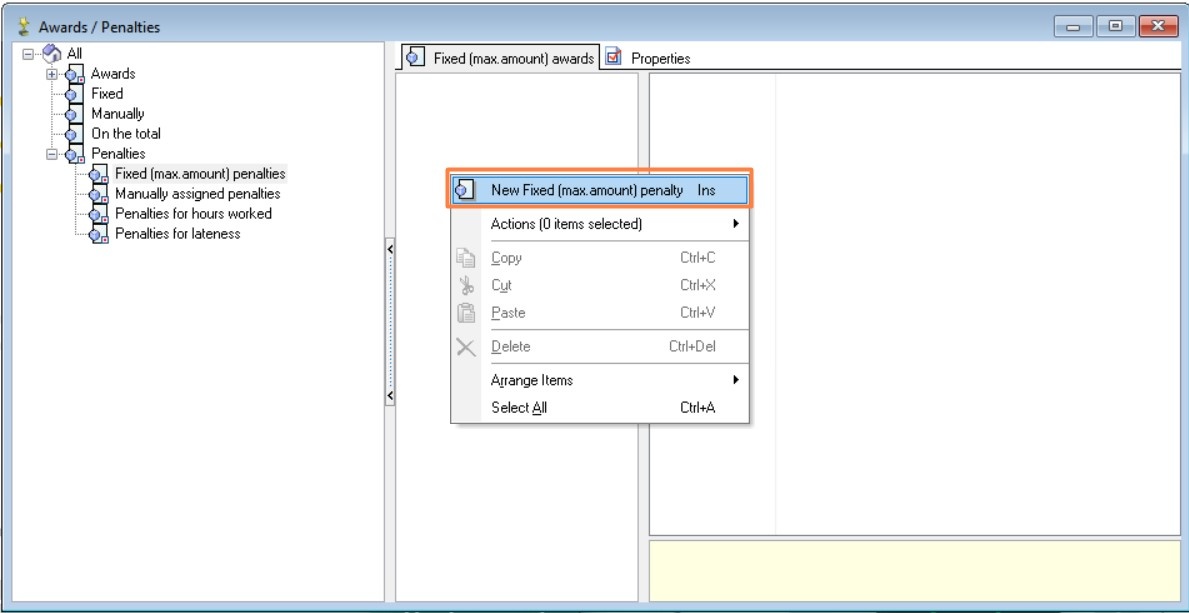
Task: Collapse the Penalties tree node
Action: pos(52,154)
